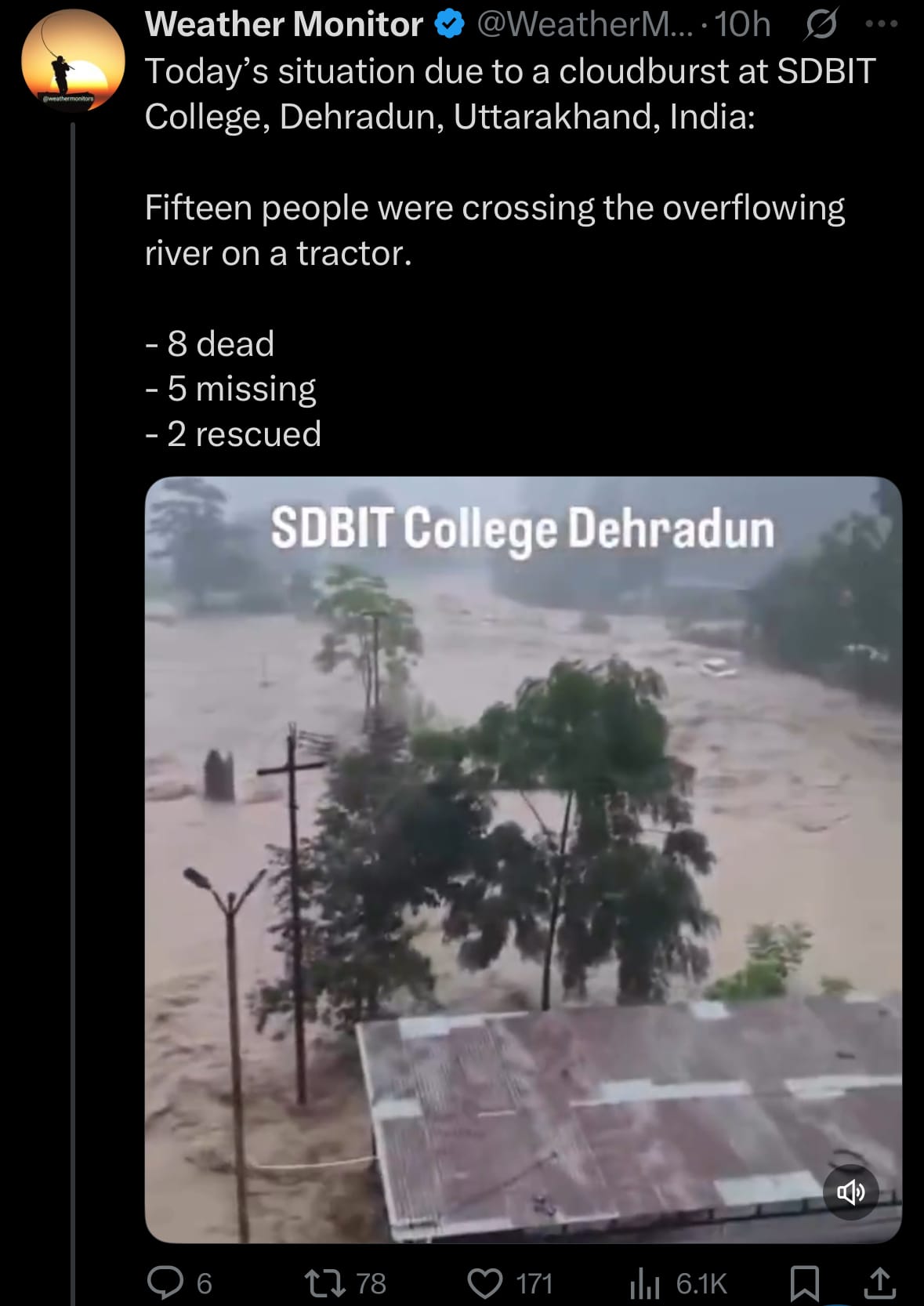924x1306 pixels.
Task: Click the view count 6.1K
Action: click(x=701, y=1283)
